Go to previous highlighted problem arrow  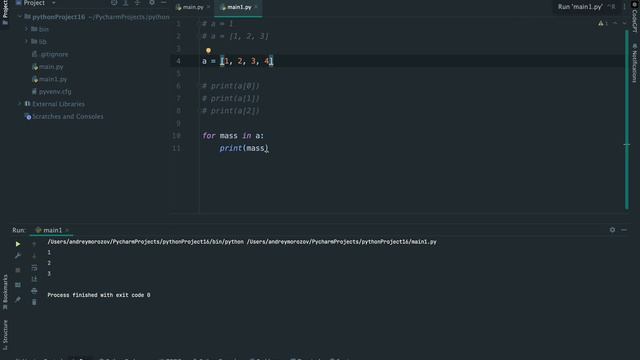(x=615, y=24)
